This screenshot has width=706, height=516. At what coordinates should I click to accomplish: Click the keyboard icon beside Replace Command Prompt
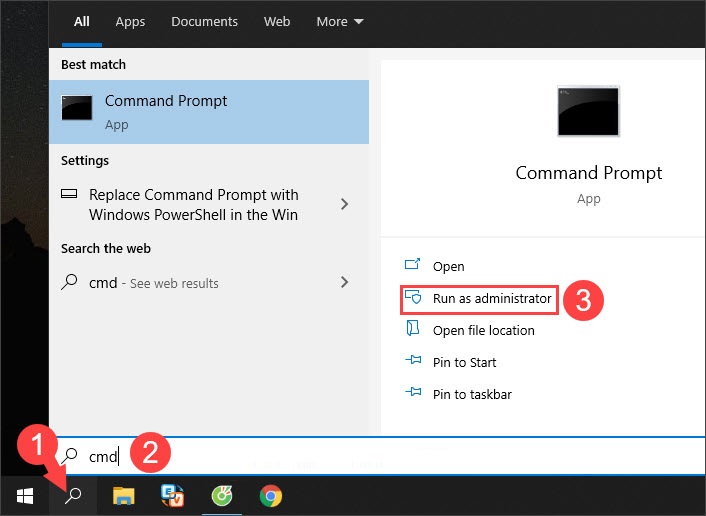pos(69,194)
